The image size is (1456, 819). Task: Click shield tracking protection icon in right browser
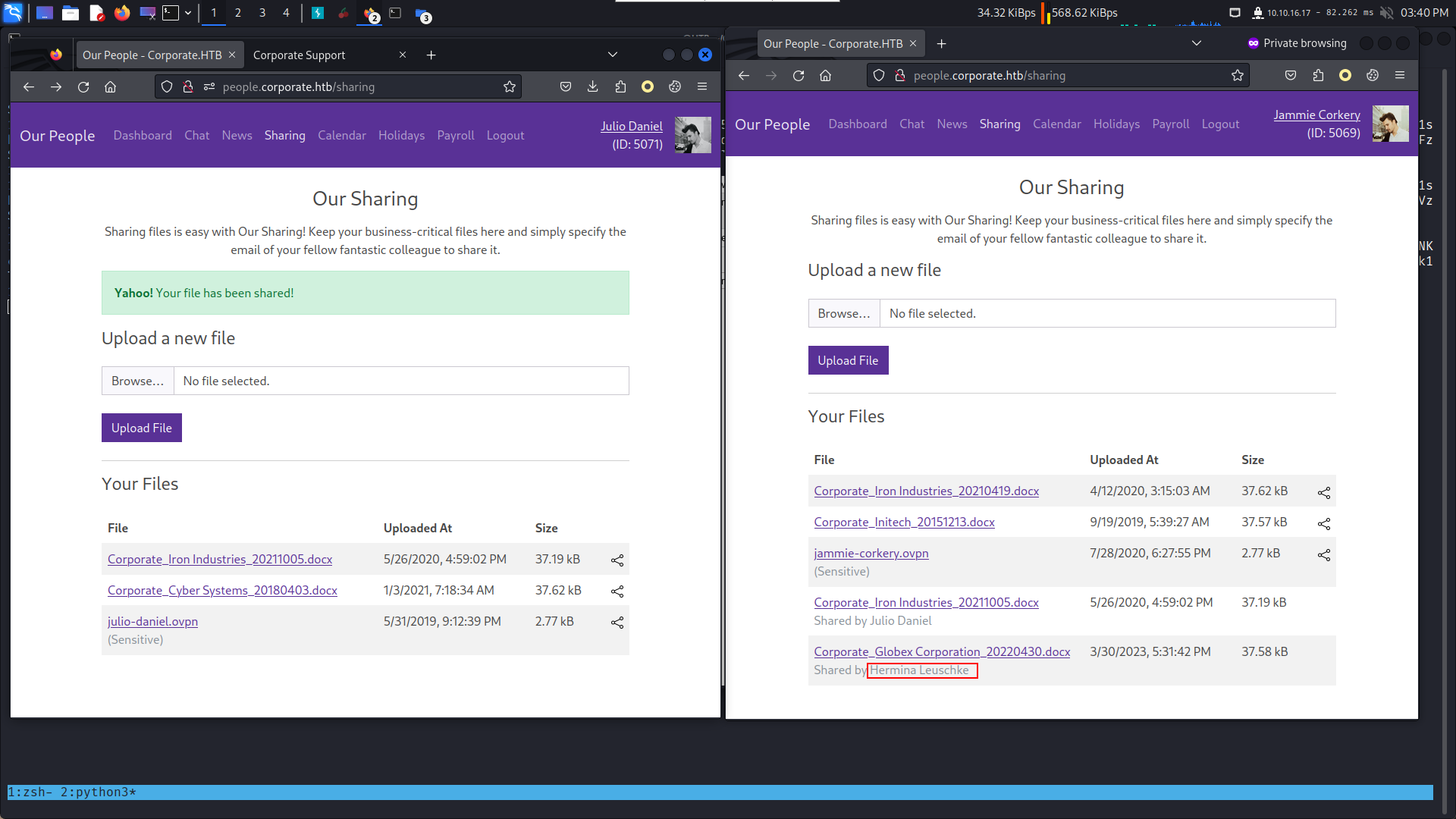click(x=879, y=76)
